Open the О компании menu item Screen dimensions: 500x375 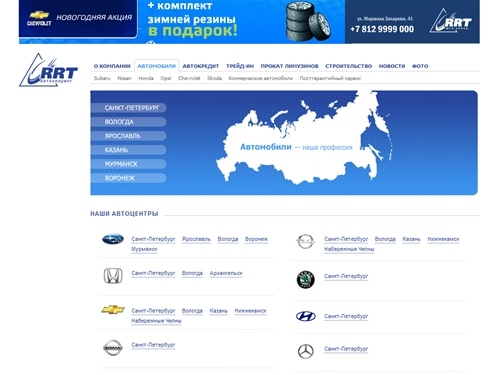coord(112,66)
